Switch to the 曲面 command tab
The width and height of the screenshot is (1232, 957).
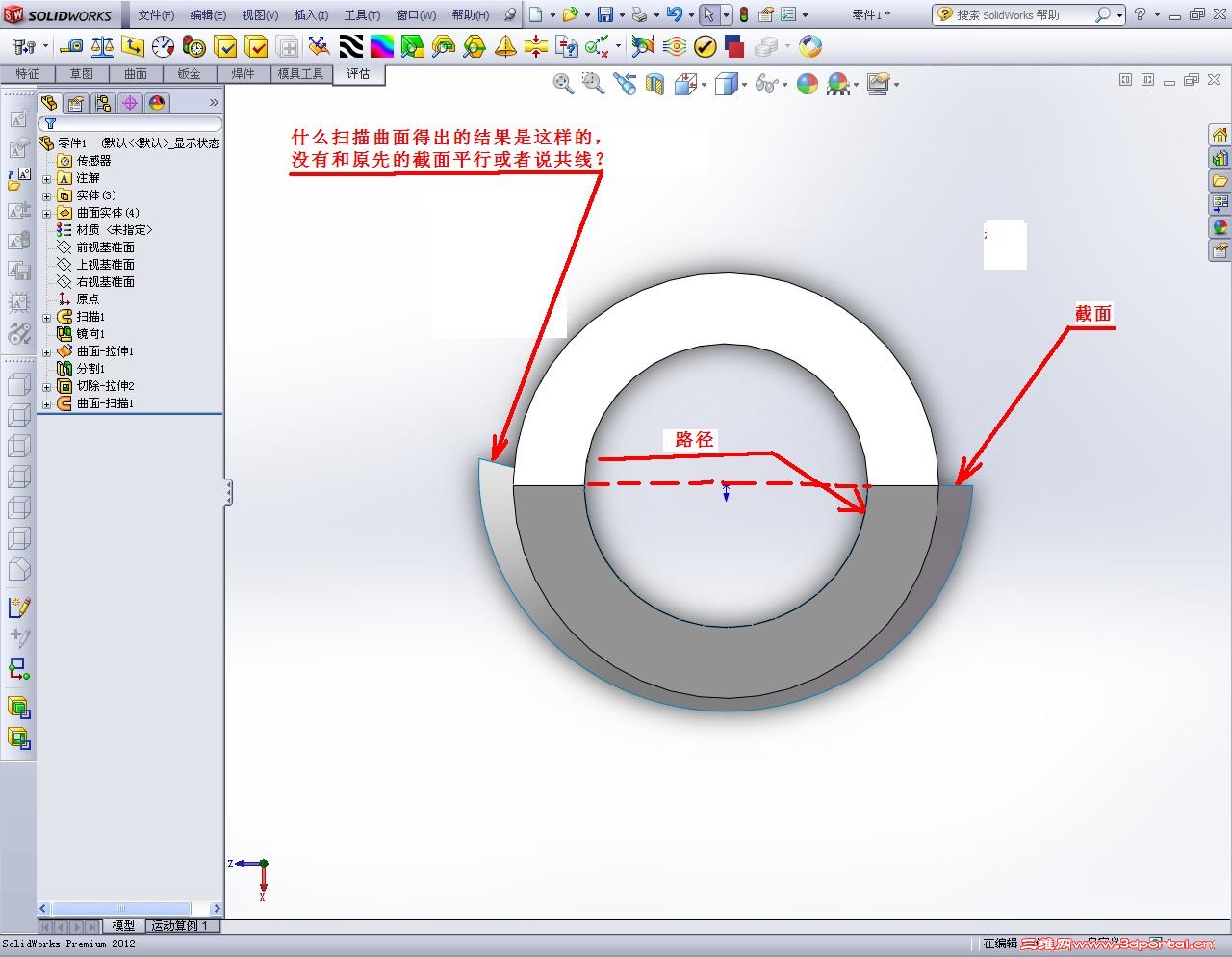135,74
